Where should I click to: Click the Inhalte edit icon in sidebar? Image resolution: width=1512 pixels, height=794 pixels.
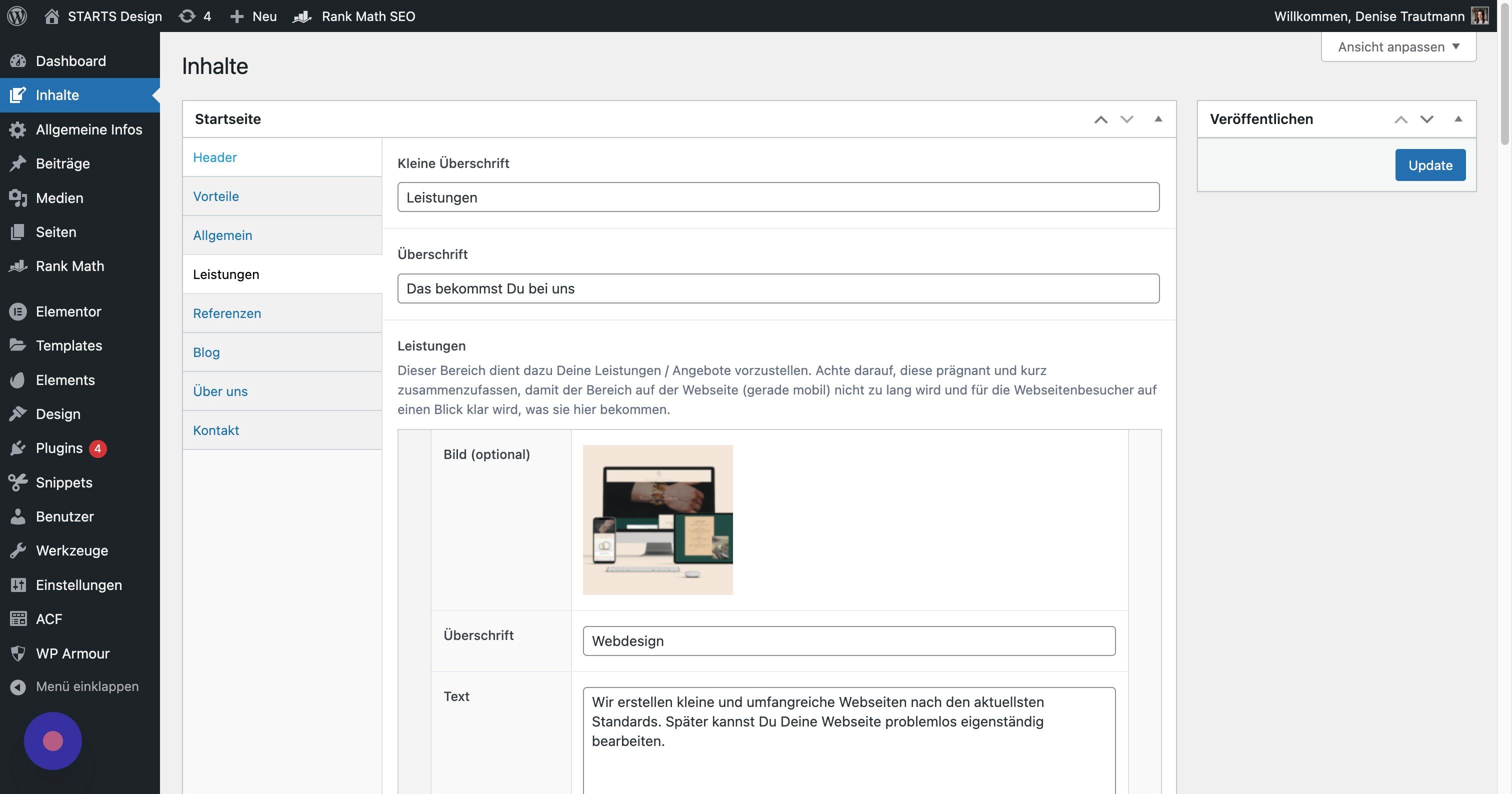pos(17,95)
